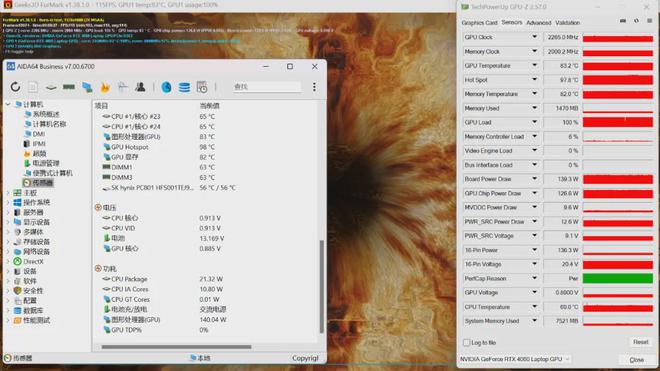Viewport: 660px width, 371px height.
Task: Open the GPGPU benchmark monitor icon in AIDA64
Action: click(x=87, y=87)
